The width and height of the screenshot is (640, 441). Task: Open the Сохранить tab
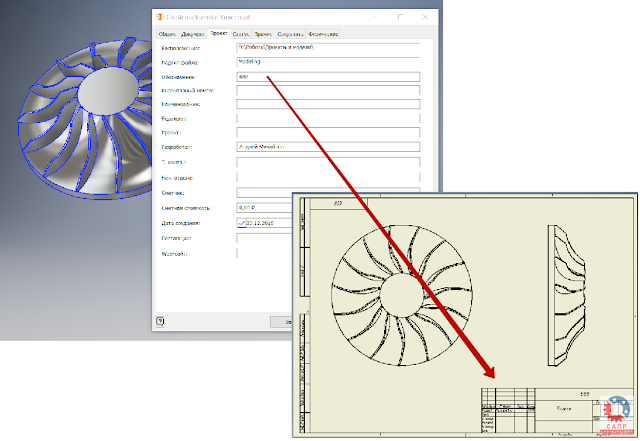[290, 34]
